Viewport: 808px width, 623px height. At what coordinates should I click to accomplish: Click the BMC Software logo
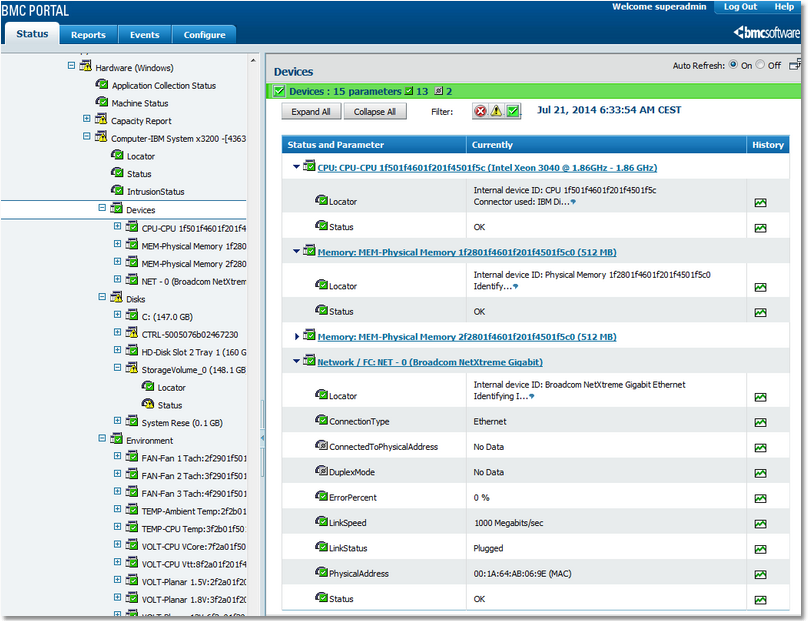[767, 32]
